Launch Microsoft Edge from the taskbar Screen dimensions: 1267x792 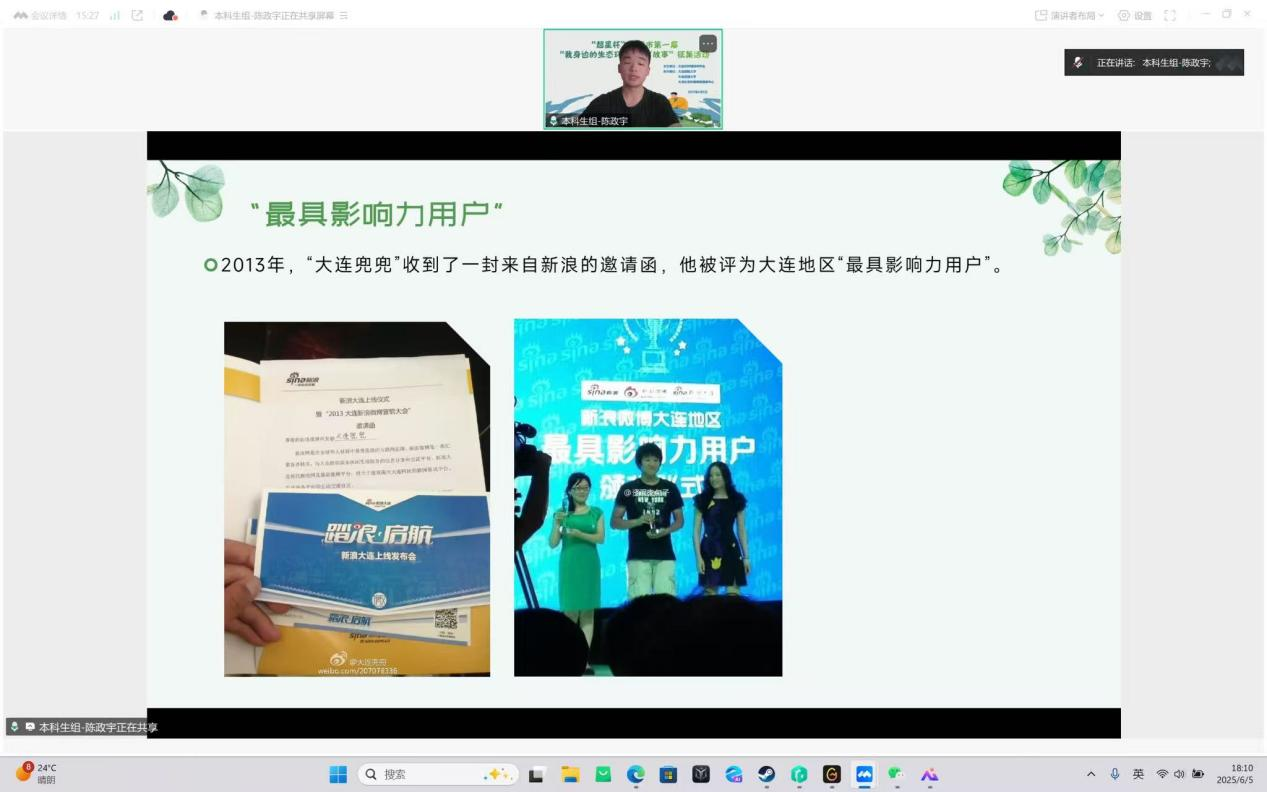636,774
